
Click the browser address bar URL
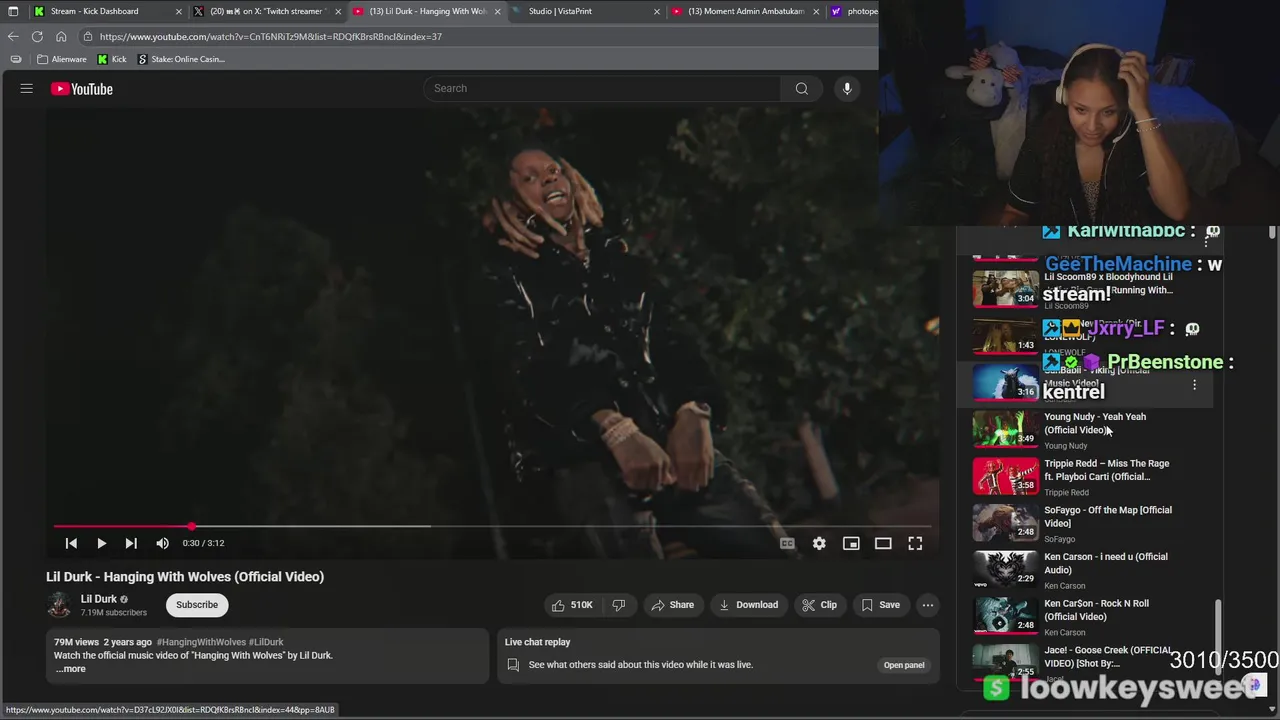coord(271,36)
